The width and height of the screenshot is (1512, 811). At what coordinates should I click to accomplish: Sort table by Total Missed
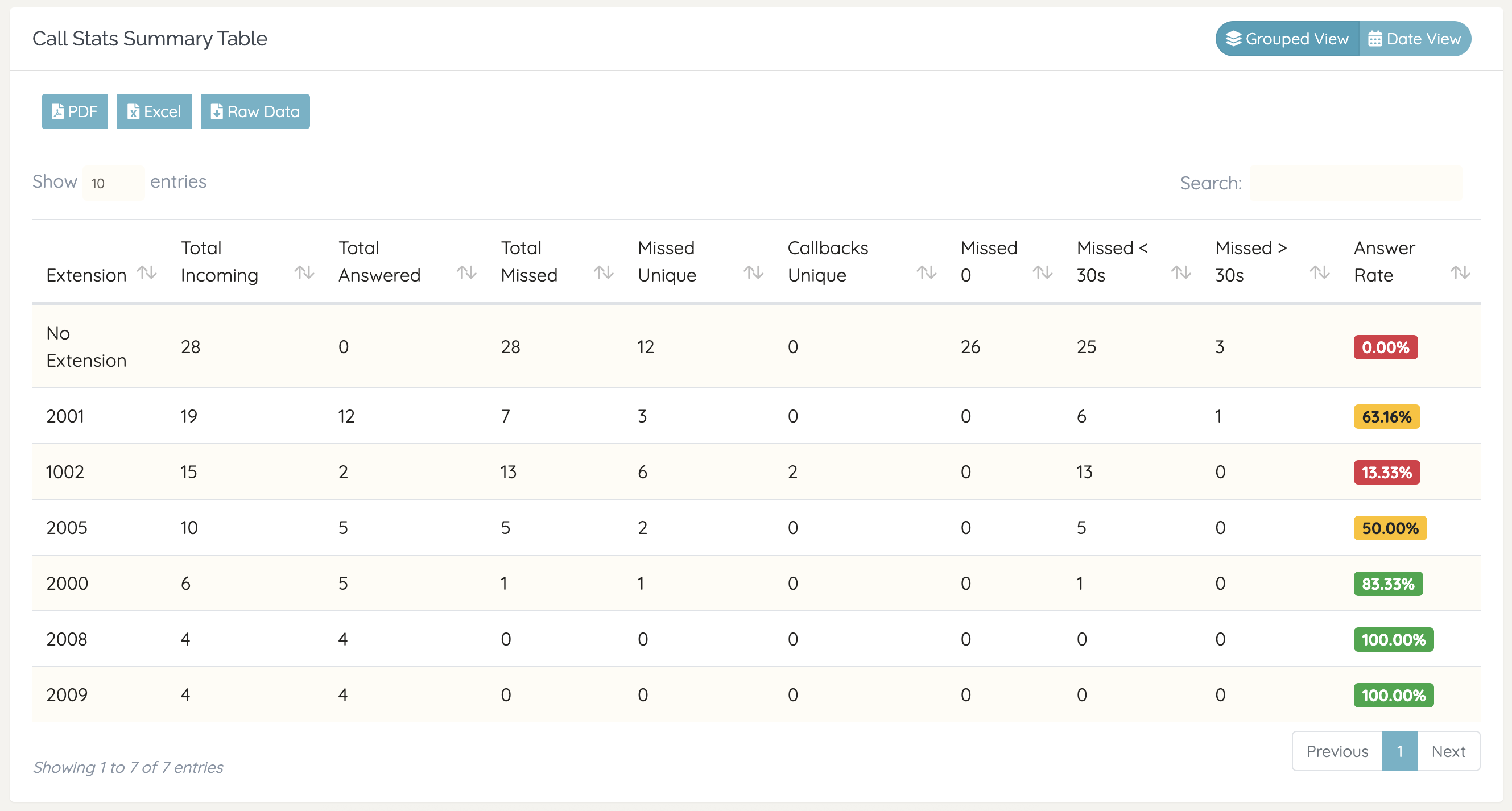[604, 272]
